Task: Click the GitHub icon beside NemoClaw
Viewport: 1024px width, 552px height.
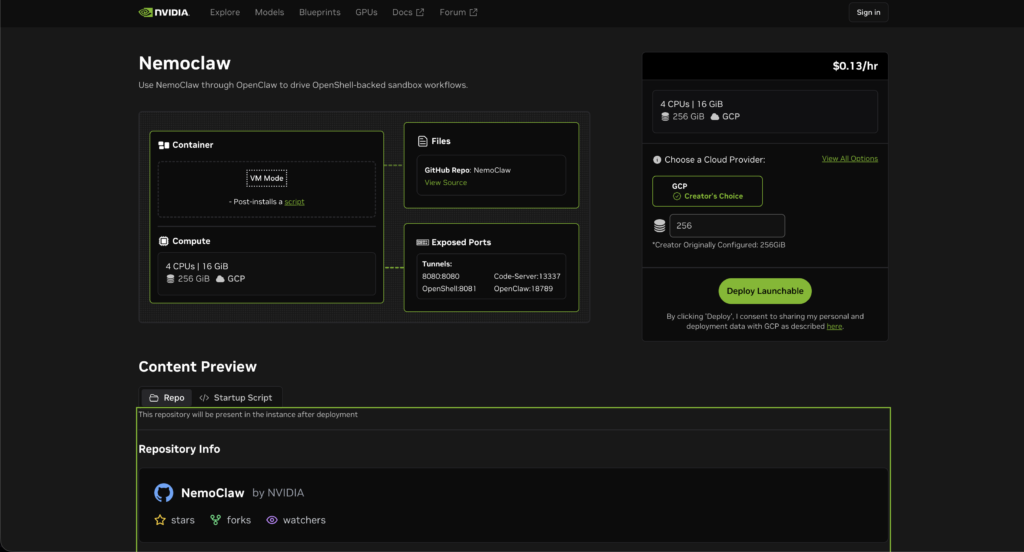Action: [163, 493]
